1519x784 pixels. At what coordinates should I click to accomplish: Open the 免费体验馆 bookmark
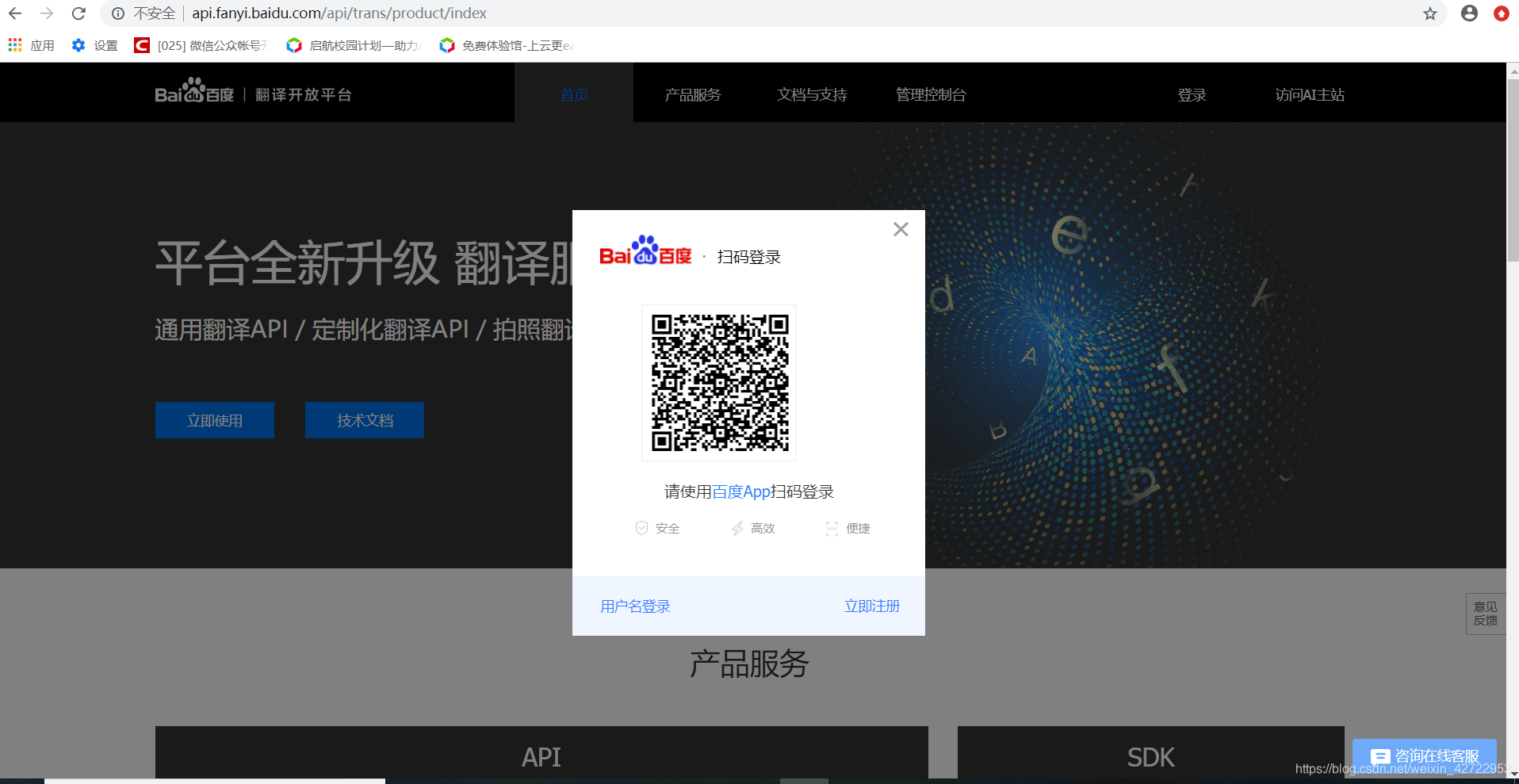click(x=507, y=45)
